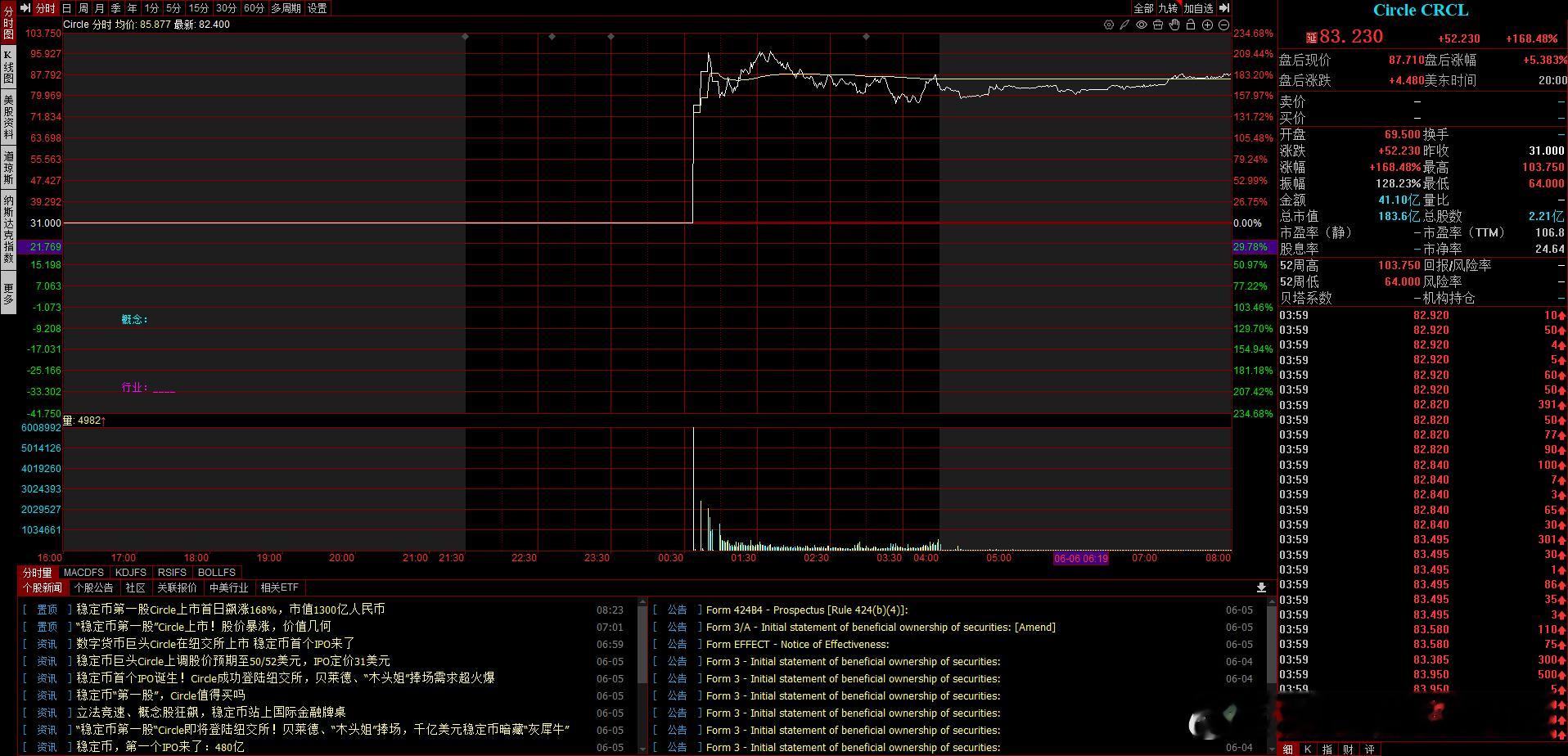Select 财 tab at bottom right
1568x756 pixels.
[x=1348, y=749]
